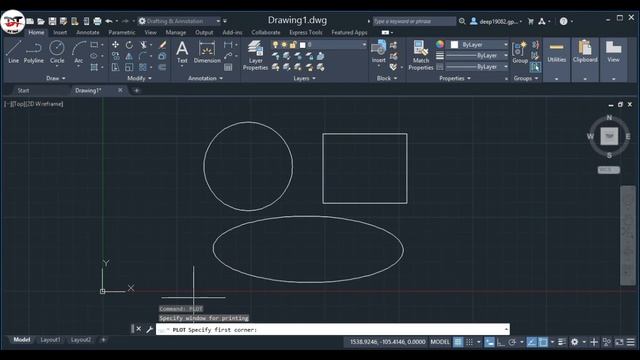
Task: Click the new drawing plus tab button
Action: pos(136,91)
